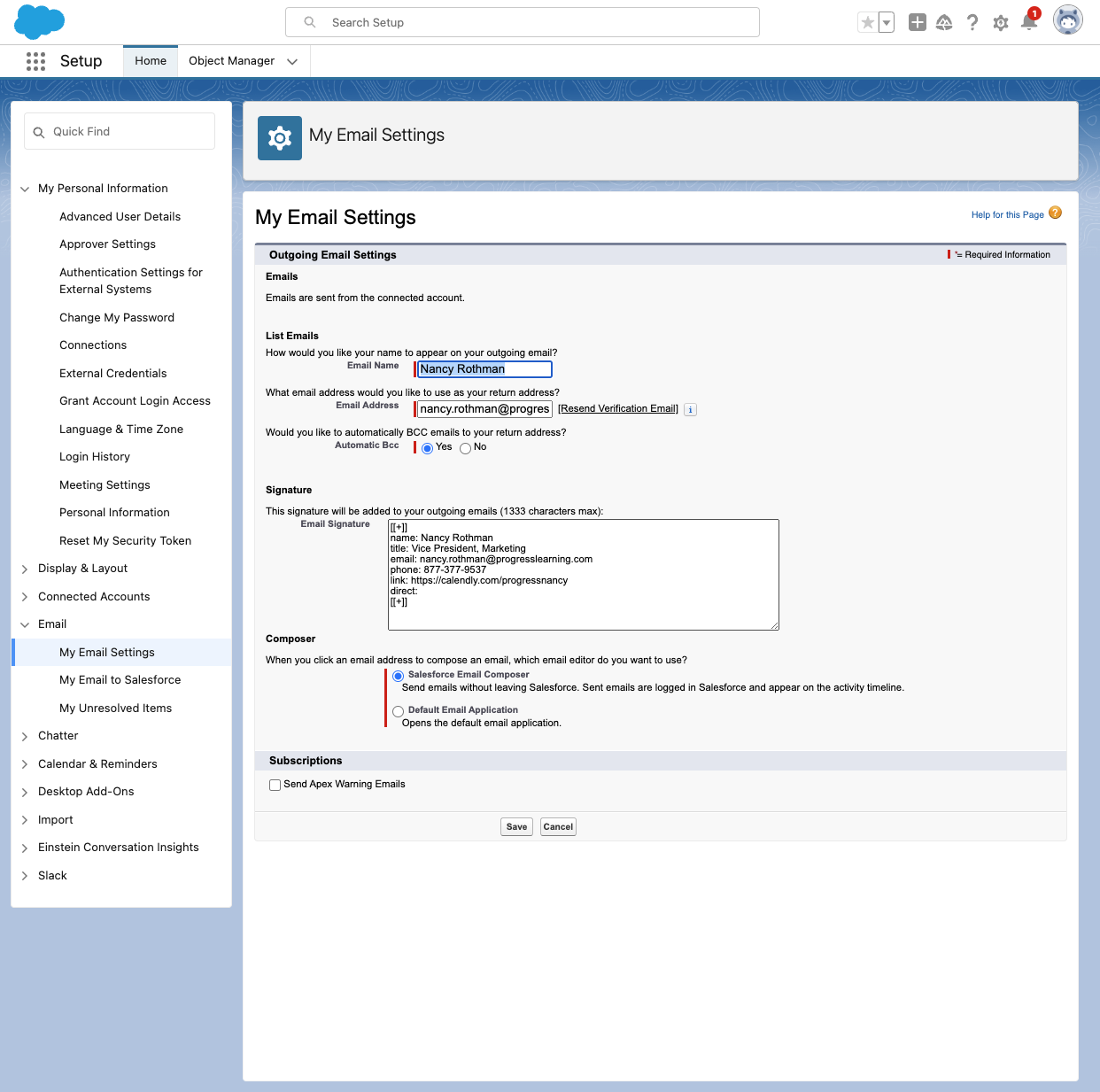
Task: Open the help question mark icon
Action: 972,23
